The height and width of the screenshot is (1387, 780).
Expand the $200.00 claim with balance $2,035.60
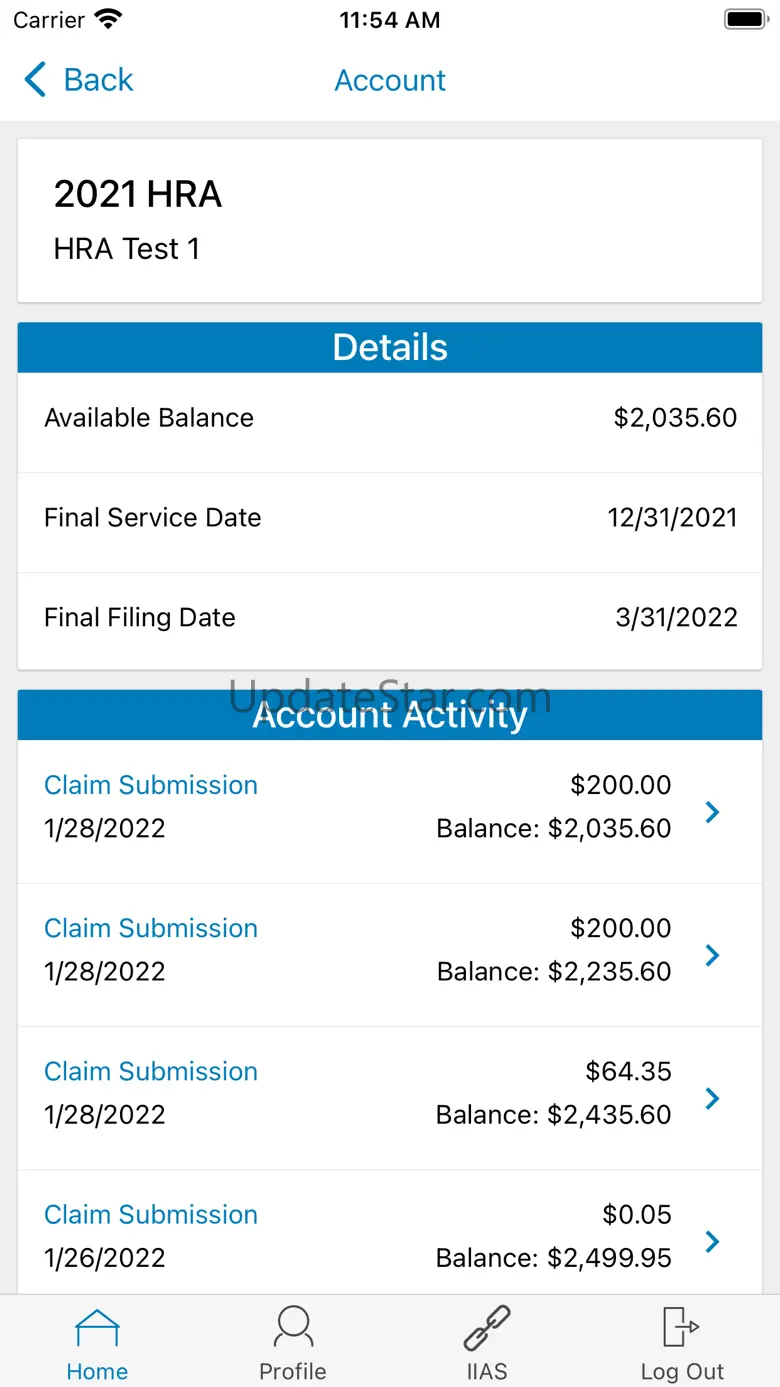pos(712,812)
